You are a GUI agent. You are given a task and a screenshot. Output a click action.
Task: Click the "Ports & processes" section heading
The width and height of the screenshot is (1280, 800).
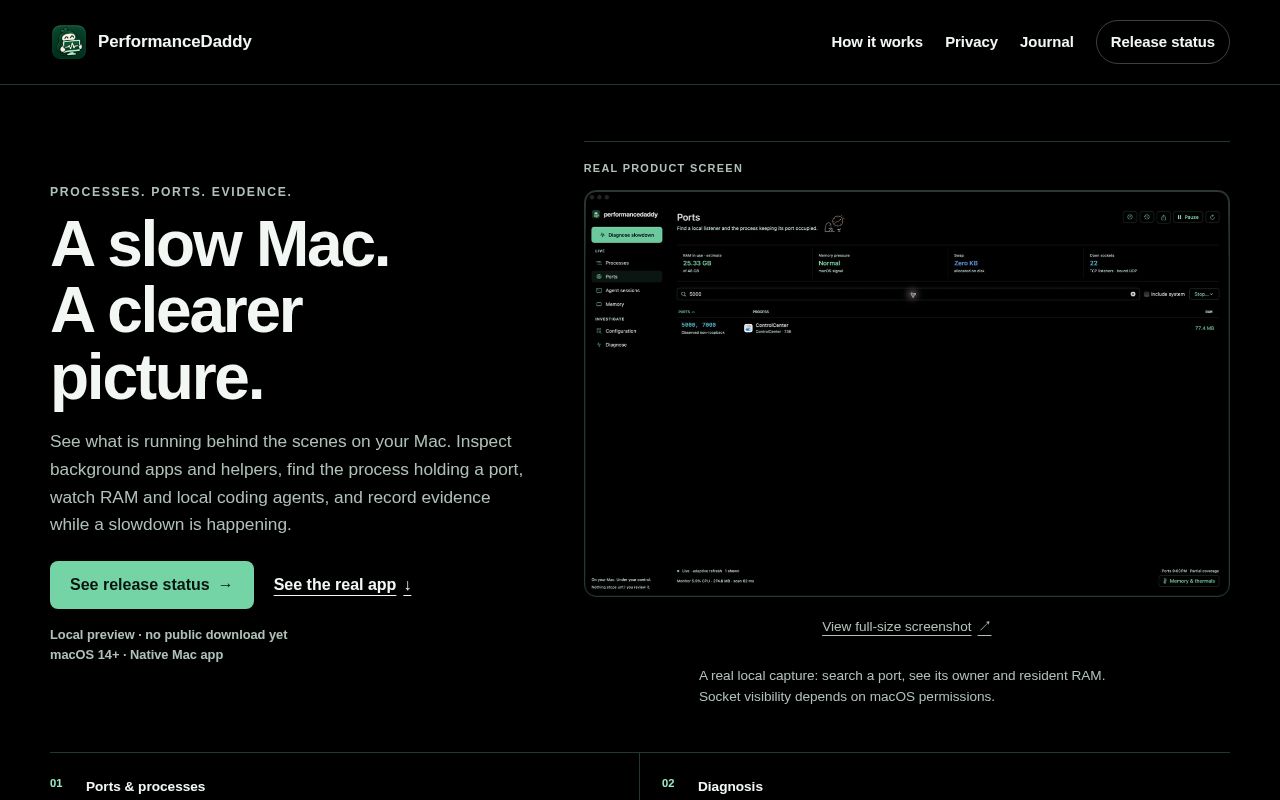point(146,787)
